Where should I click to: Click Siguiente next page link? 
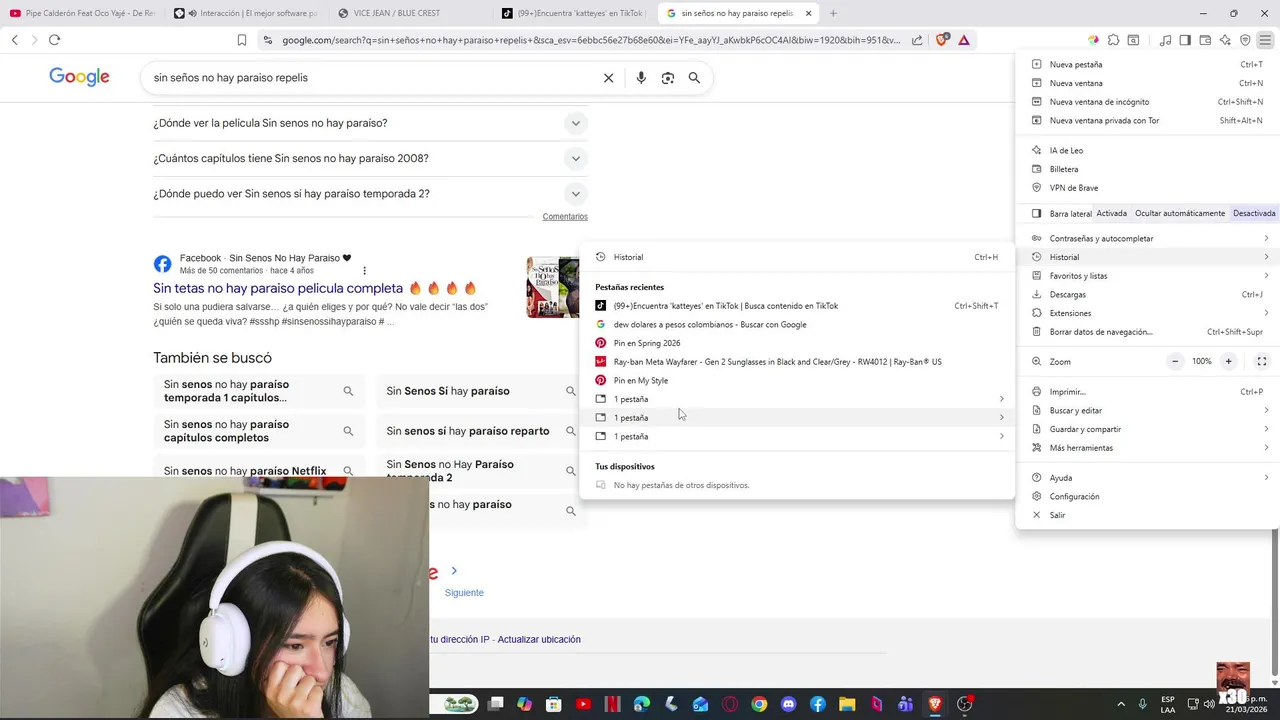click(464, 593)
